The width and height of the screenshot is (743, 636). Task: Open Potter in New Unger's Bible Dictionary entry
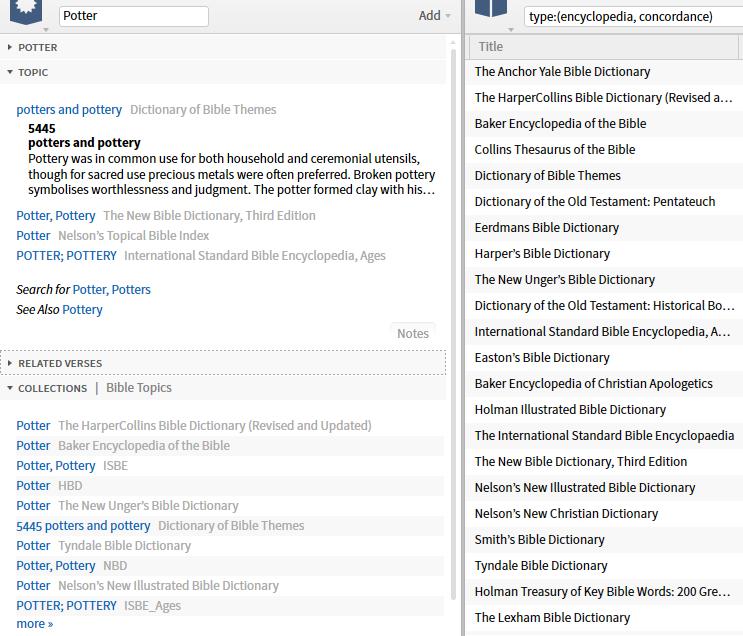tap(33, 506)
